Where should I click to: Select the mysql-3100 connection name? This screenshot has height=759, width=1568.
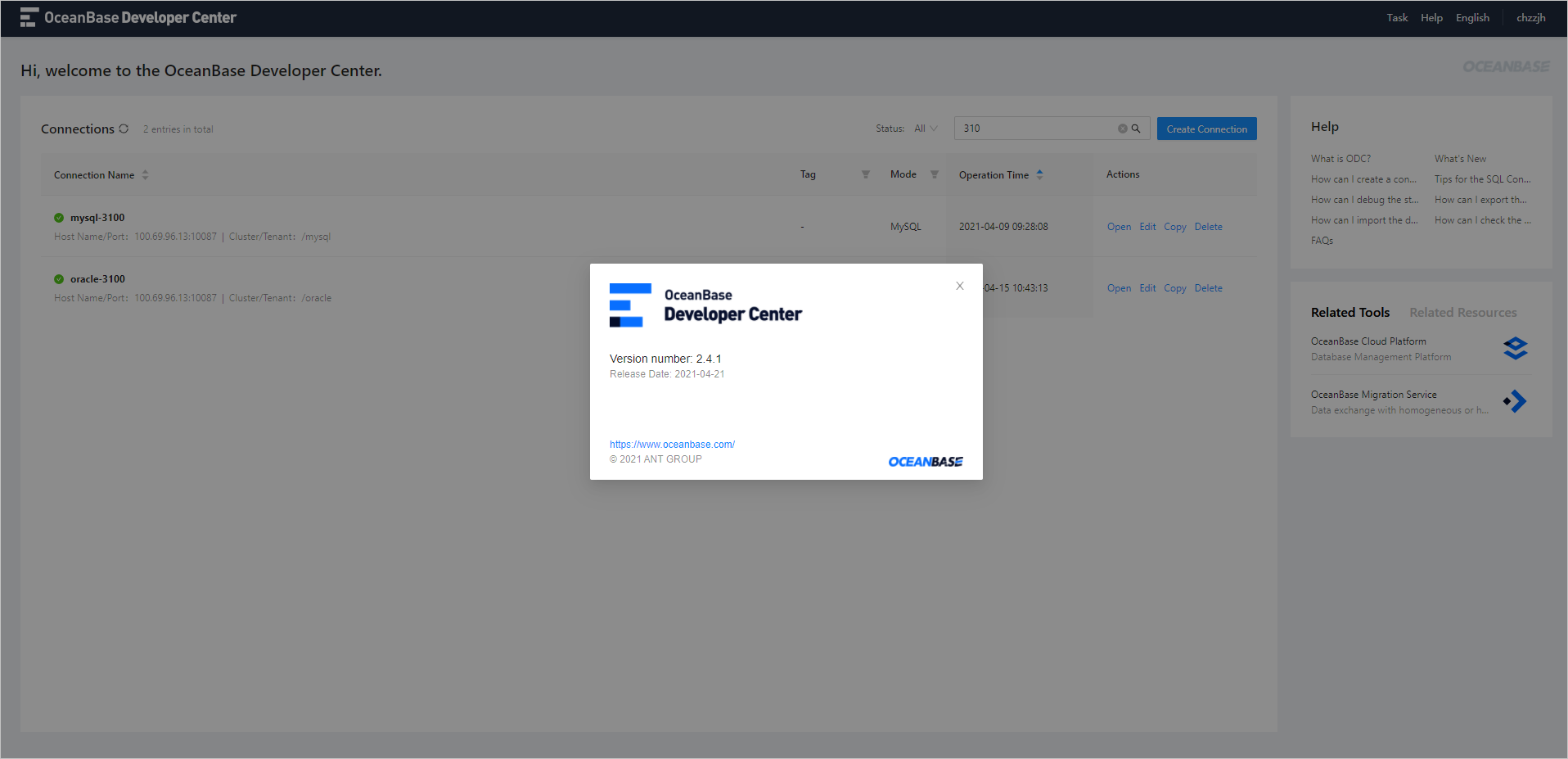tap(97, 218)
